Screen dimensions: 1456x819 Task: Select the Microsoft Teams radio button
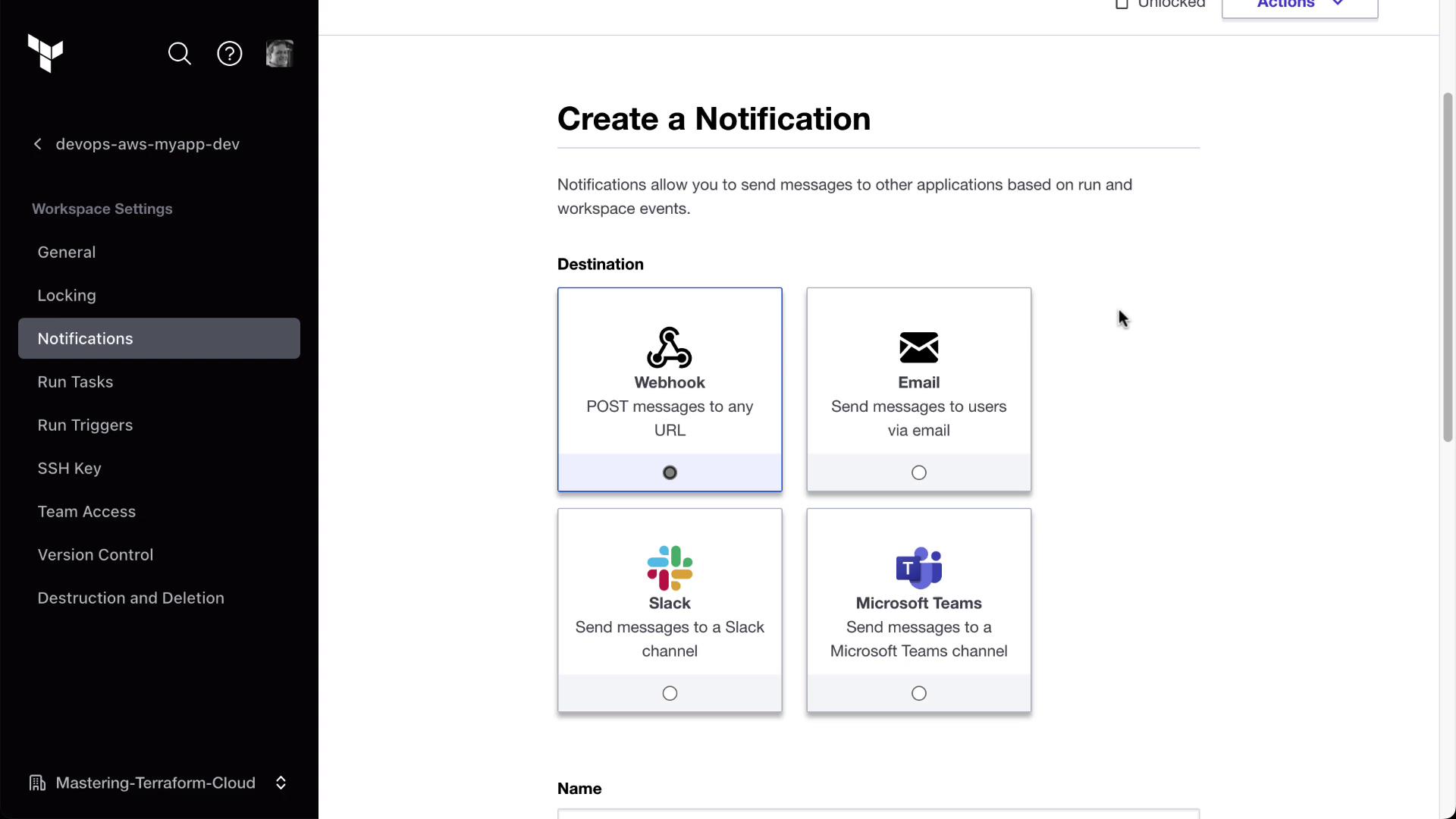(x=918, y=693)
